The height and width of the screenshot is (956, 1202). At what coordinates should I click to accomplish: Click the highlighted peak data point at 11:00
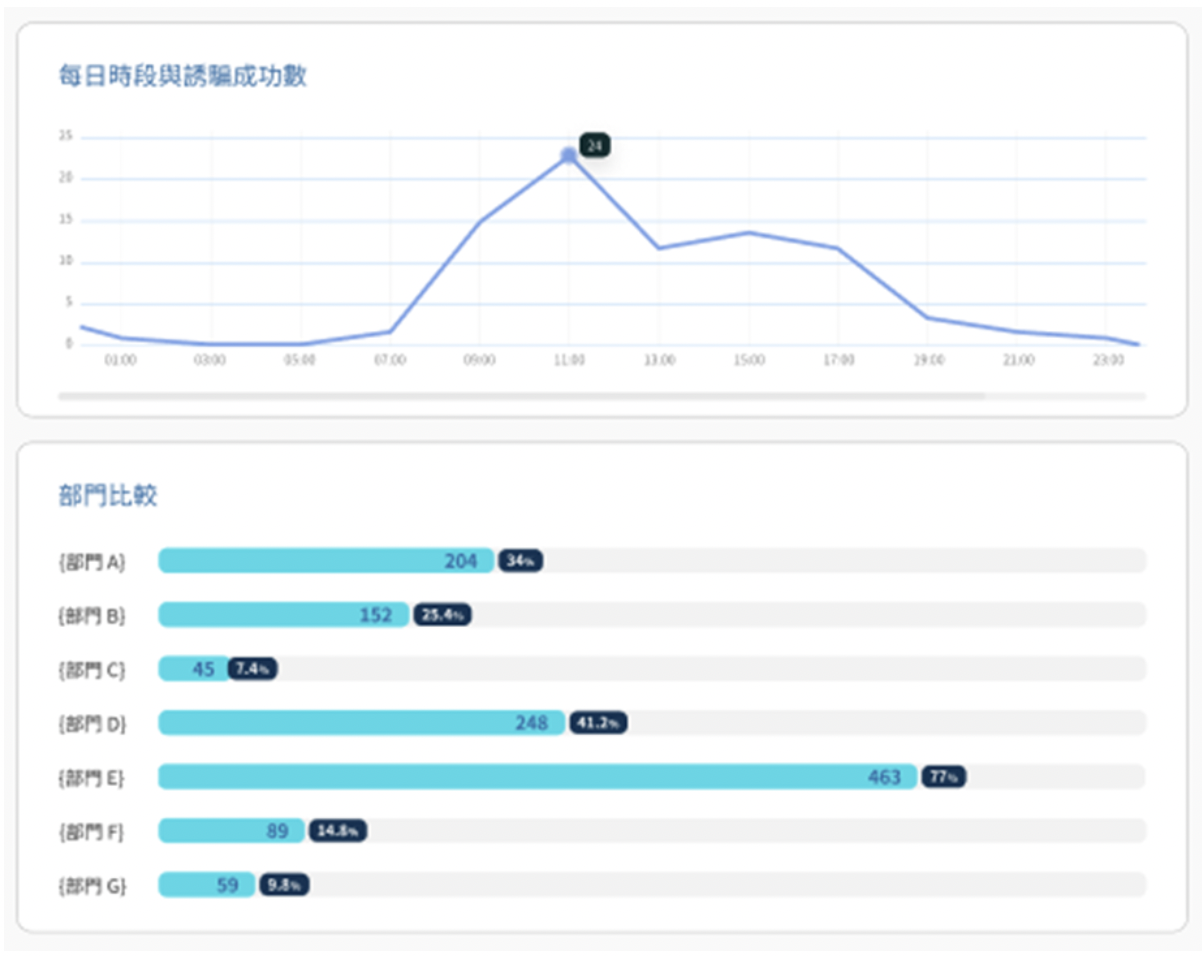568,155
